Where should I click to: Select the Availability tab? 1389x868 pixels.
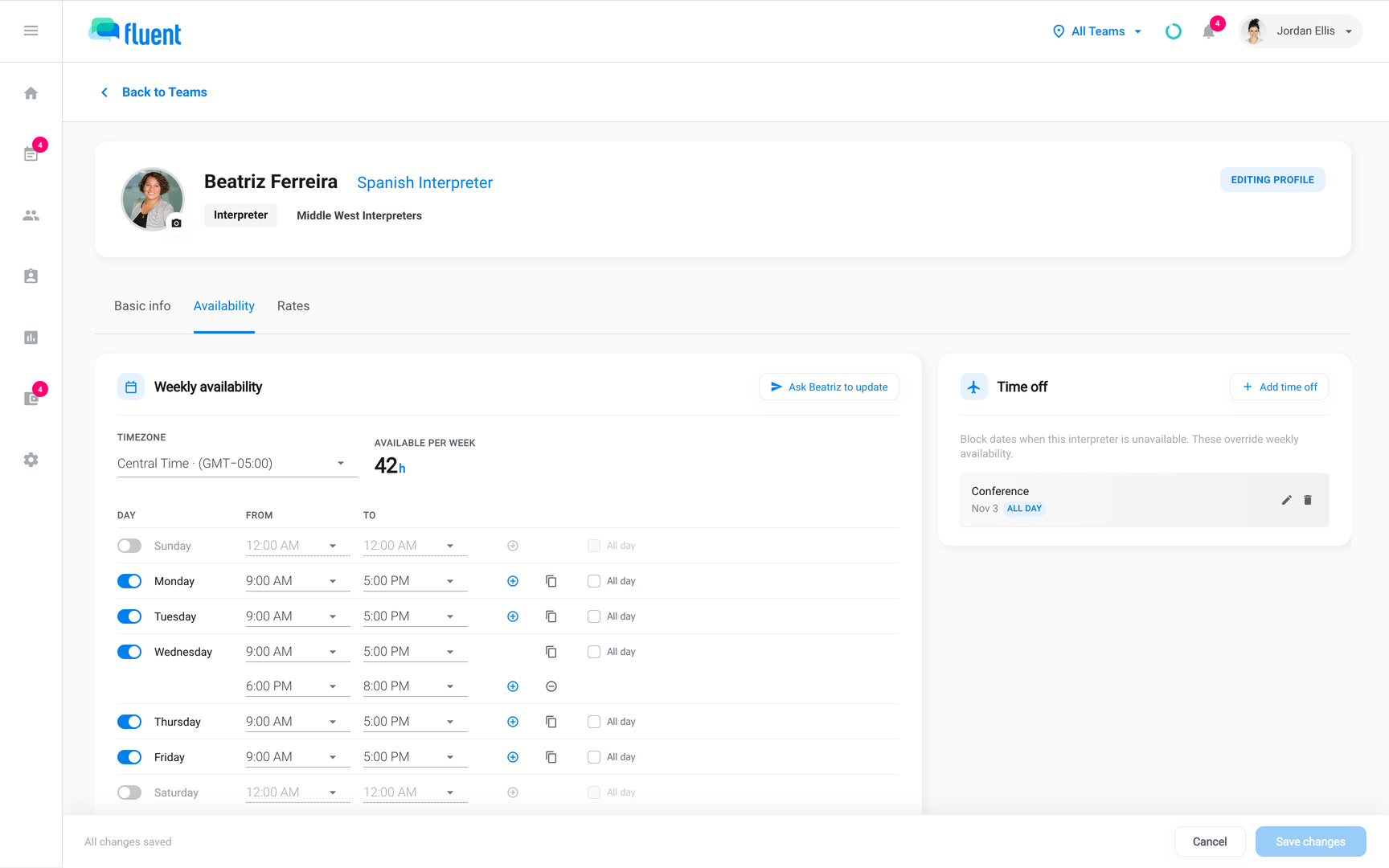point(224,306)
